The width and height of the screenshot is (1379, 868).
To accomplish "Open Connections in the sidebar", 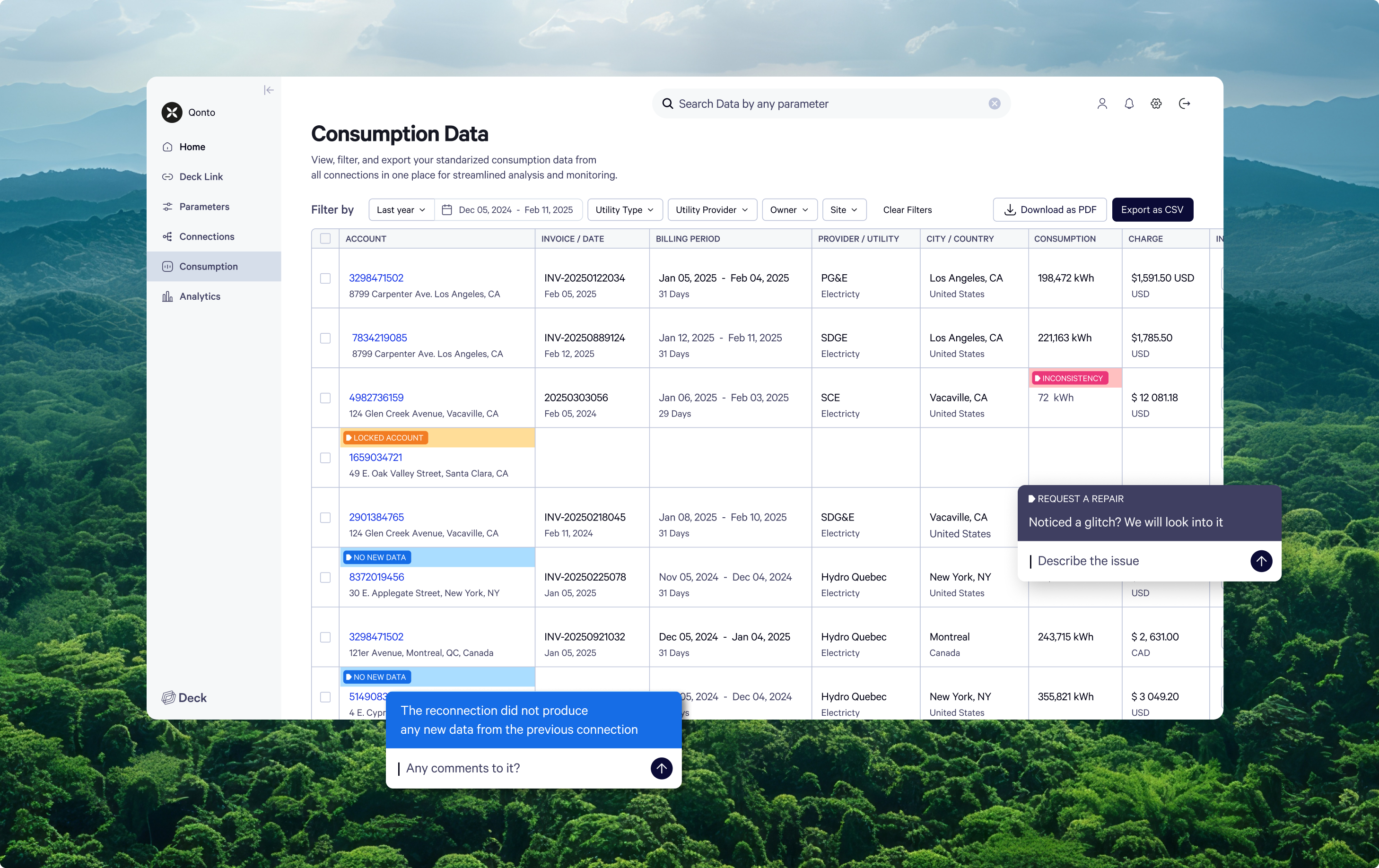I will pos(214,236).
